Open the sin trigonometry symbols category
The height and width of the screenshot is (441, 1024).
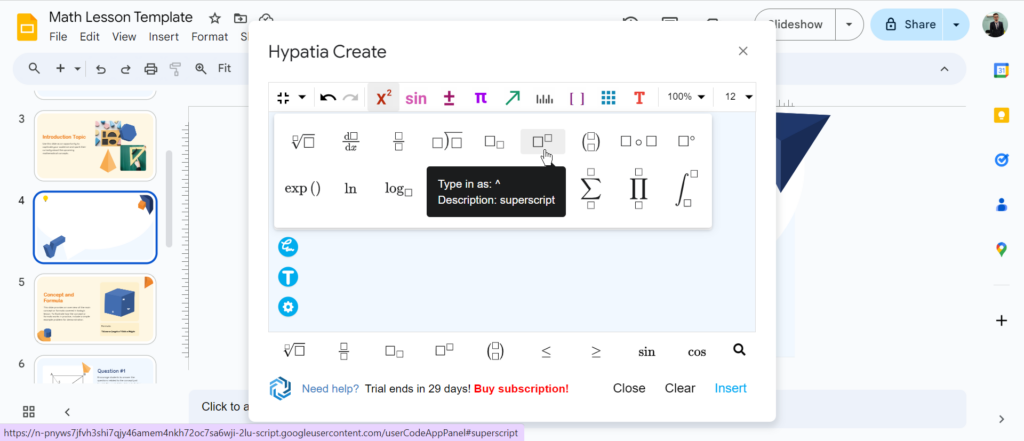[x=416, y=97]
